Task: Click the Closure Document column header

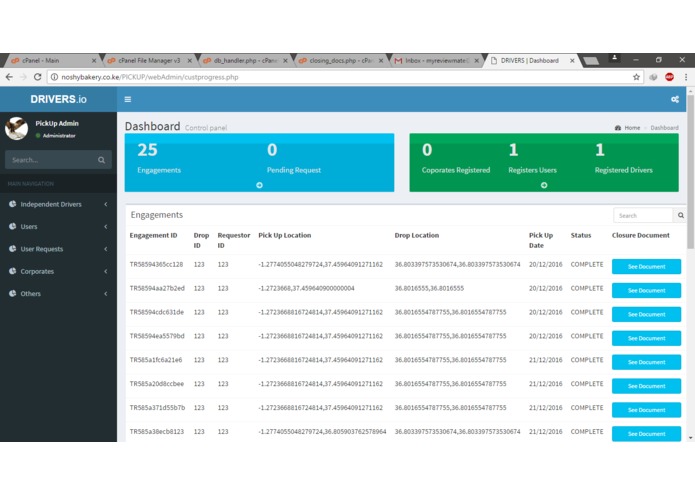Action: tap(640, 235)
